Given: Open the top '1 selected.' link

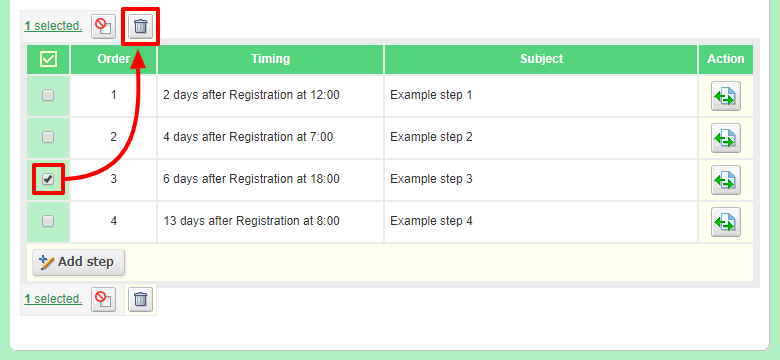Looking at the screenshot, I should pyautogui.click(x=53, y=26).
